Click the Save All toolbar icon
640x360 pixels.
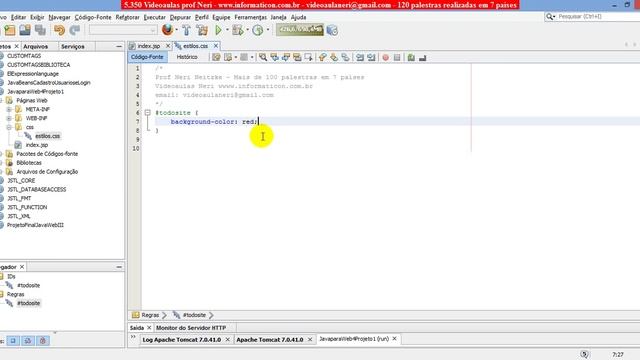(x=40, y=30)
